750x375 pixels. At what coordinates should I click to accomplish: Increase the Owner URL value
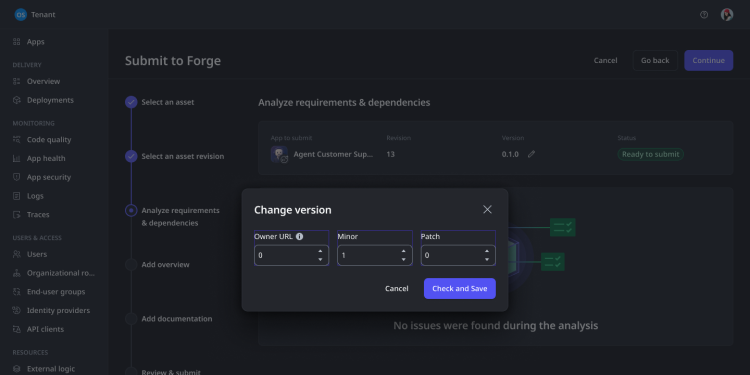(320, 251)
